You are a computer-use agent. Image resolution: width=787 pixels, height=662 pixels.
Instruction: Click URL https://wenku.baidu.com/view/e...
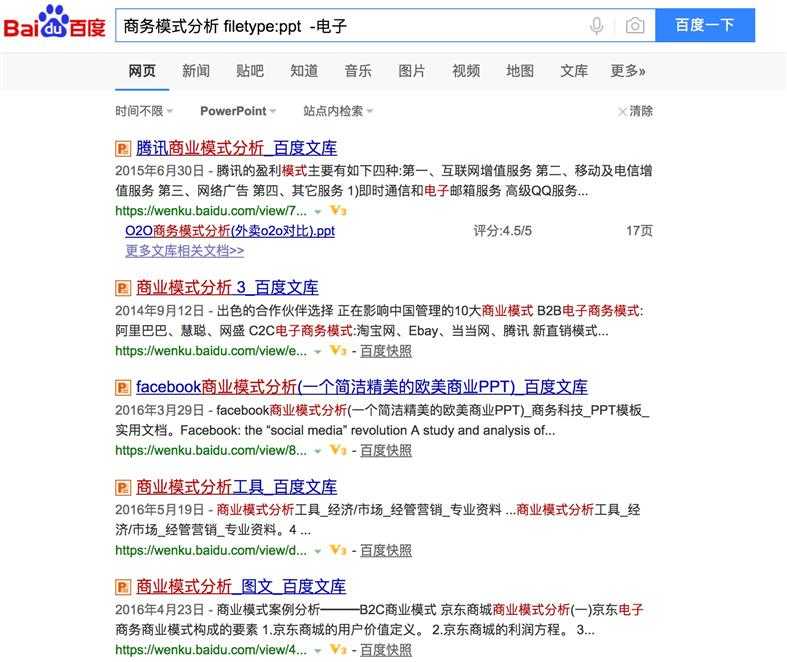[211, 351]
